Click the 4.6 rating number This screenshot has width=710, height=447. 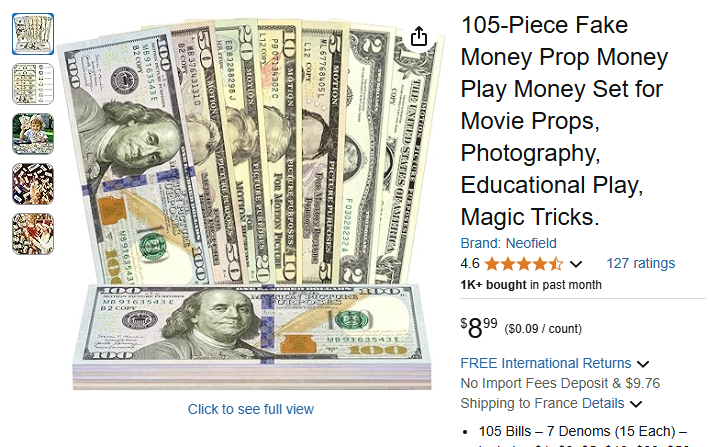[470, 264]
